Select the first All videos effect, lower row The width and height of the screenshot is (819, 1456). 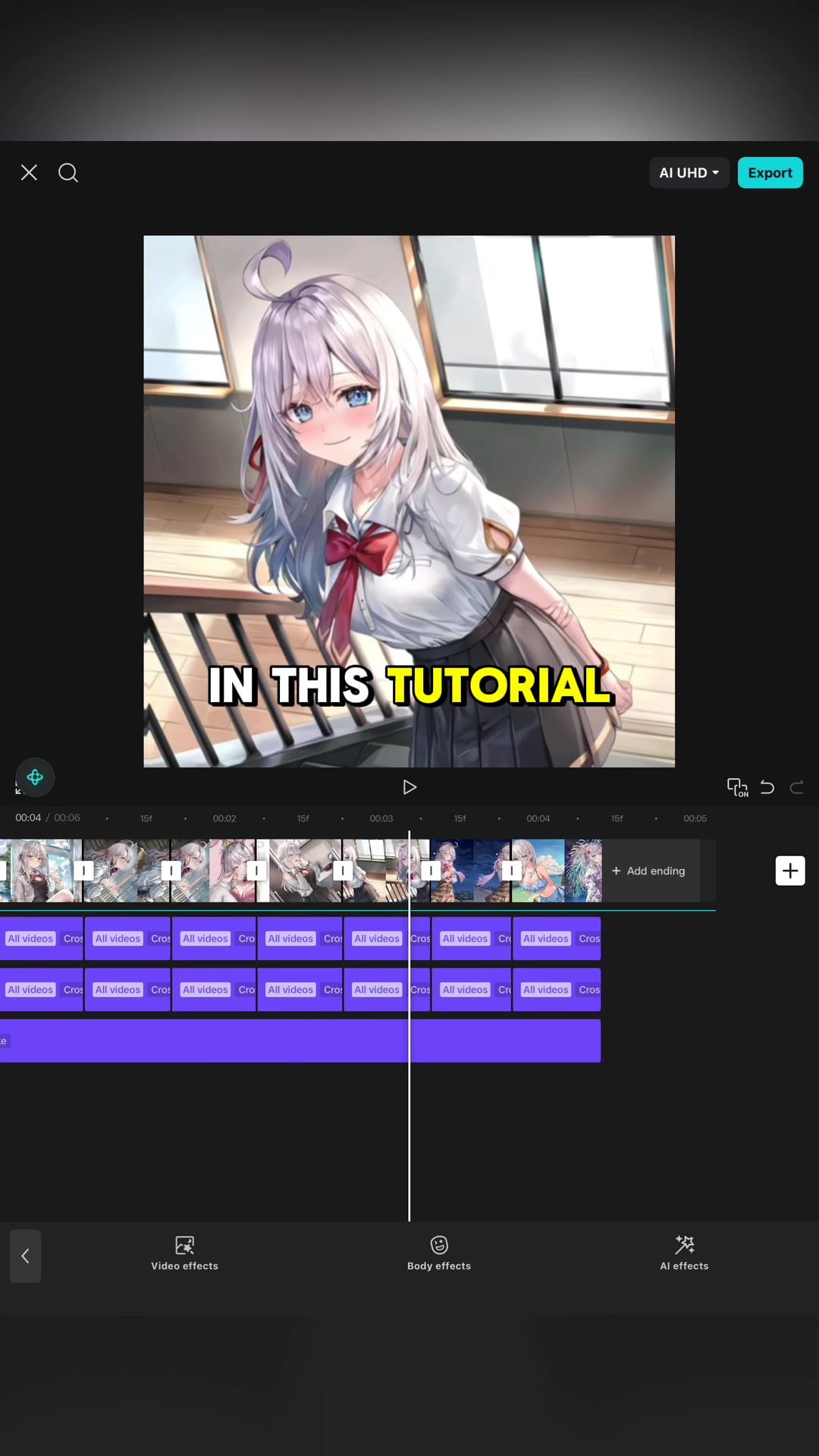(42, 990)
